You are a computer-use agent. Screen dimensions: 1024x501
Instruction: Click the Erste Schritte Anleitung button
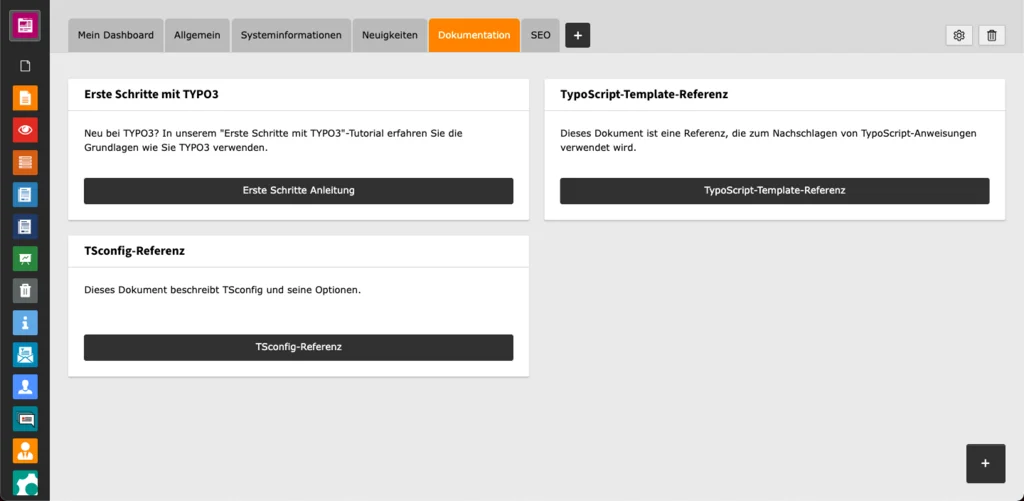click(298, 191)
